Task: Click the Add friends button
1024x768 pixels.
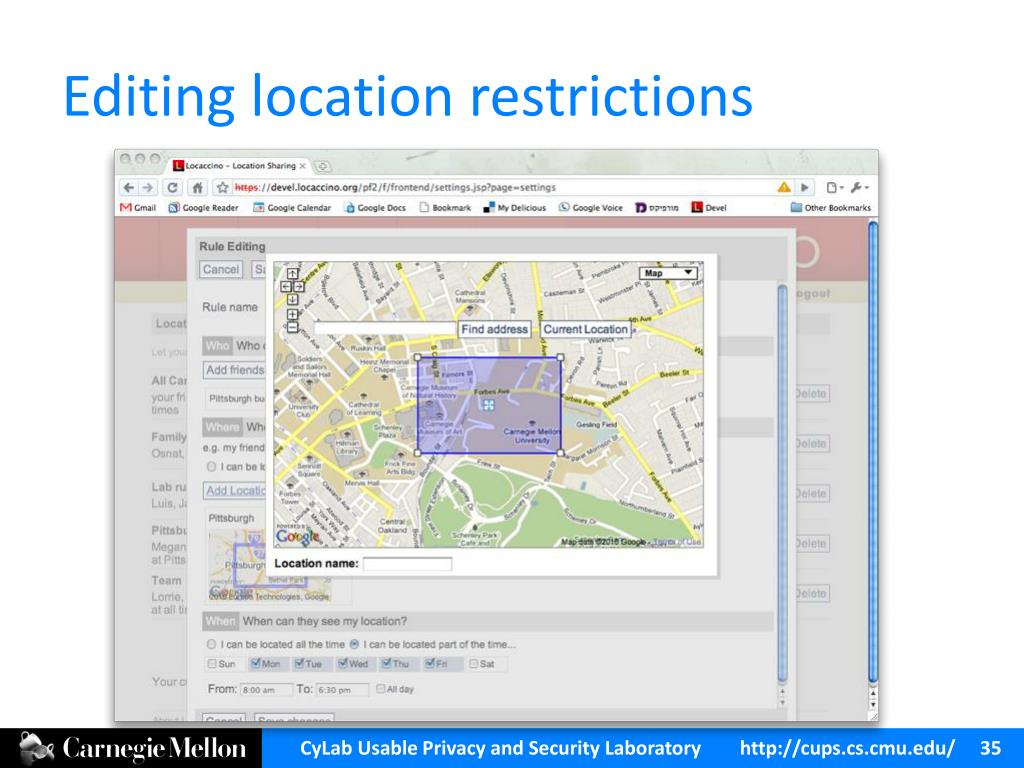Action: pos(234,370)
